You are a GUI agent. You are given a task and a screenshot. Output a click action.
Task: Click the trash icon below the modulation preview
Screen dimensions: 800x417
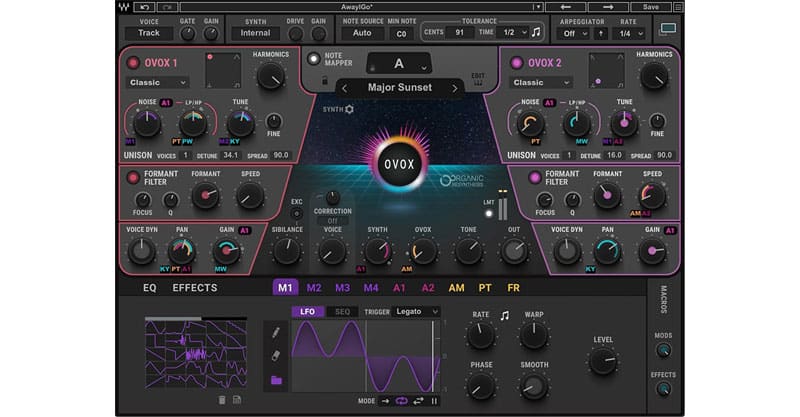point(222,400)
